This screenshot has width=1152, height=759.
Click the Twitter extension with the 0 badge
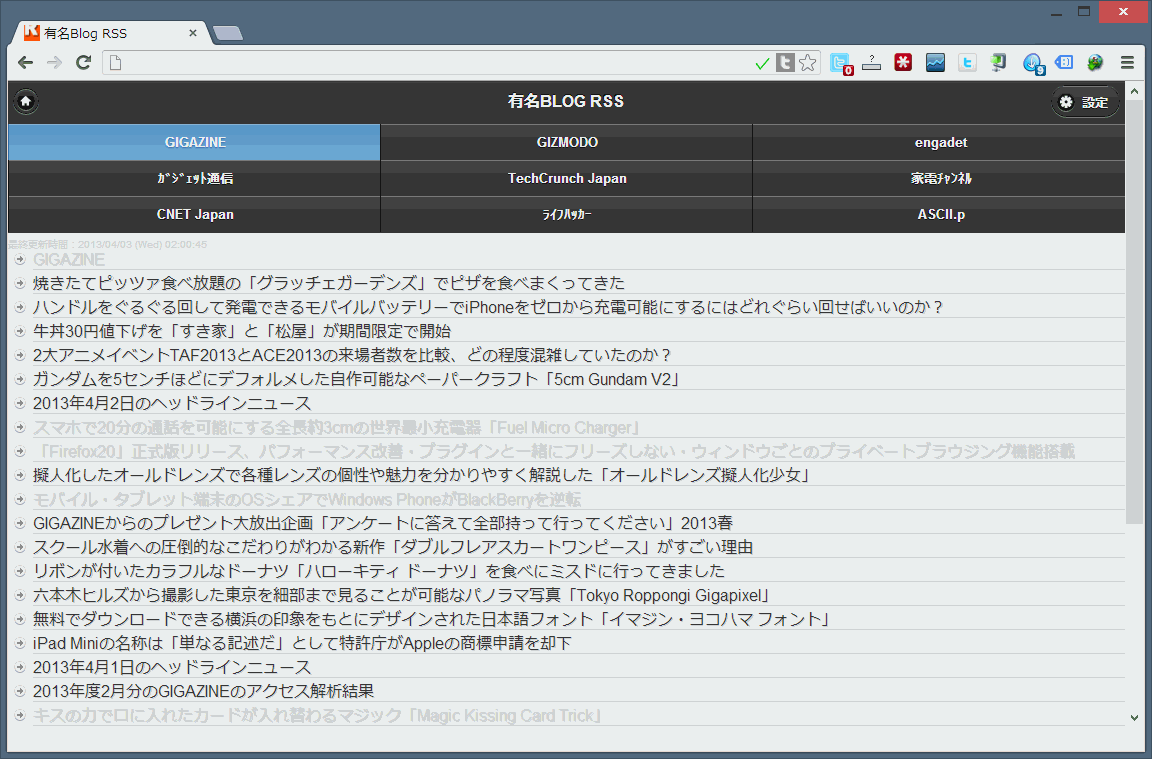840,63
